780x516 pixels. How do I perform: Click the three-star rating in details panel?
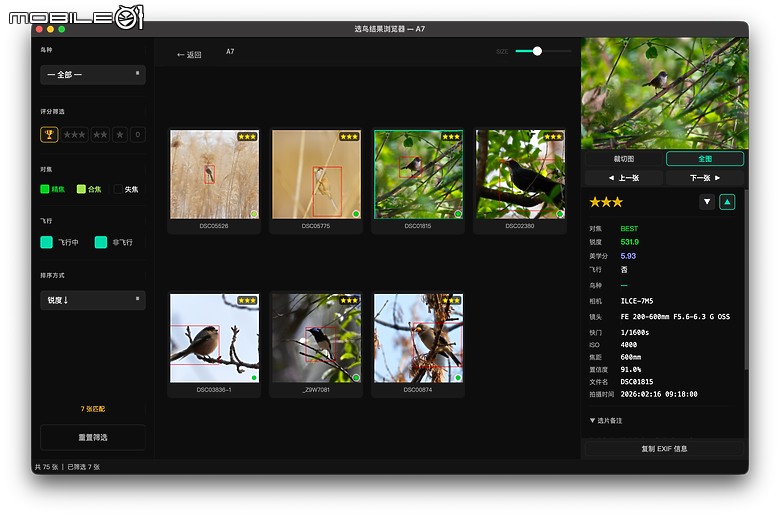tap(606, 202)
